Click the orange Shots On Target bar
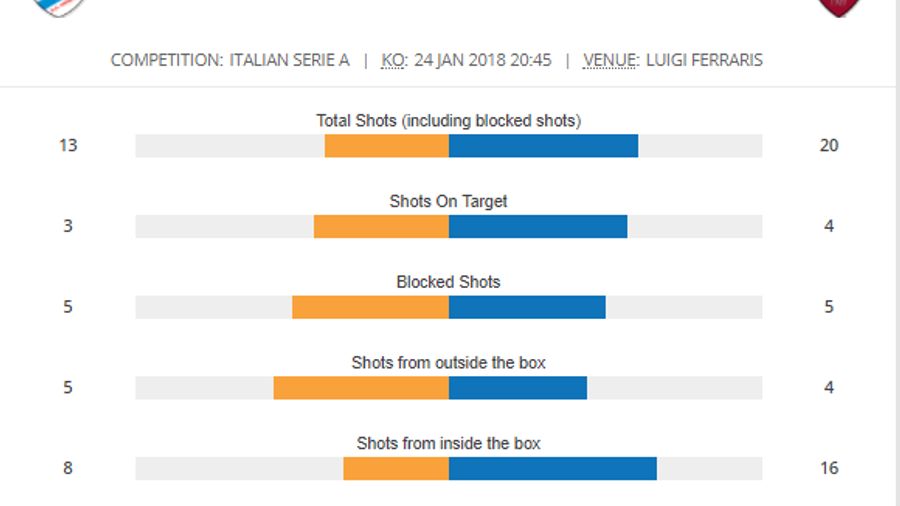 point(381,227)
